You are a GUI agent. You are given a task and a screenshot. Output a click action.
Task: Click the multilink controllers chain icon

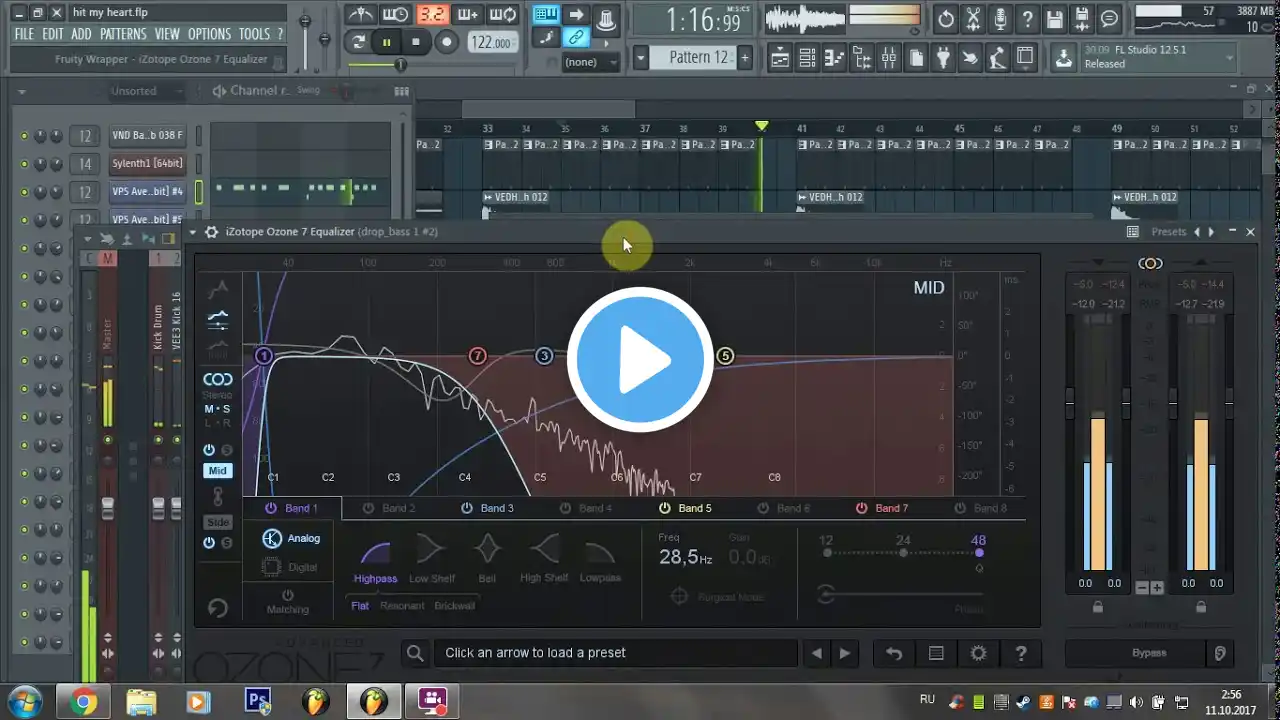pyautogui.click(x=576, y=38)
